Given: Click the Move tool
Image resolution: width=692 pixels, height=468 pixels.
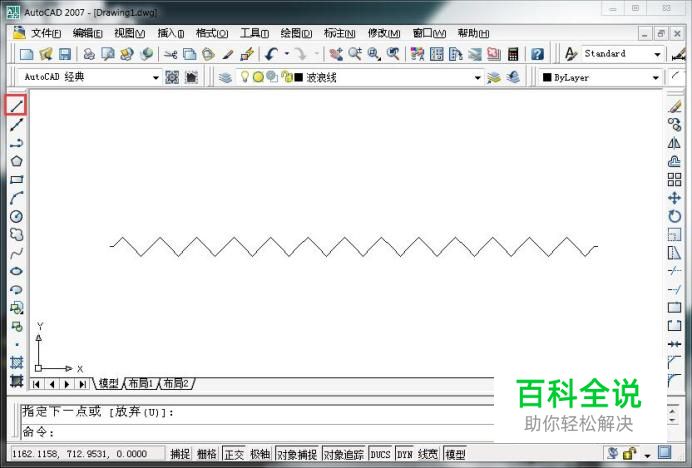Looking at the screenshot, I should coord(674,198).
